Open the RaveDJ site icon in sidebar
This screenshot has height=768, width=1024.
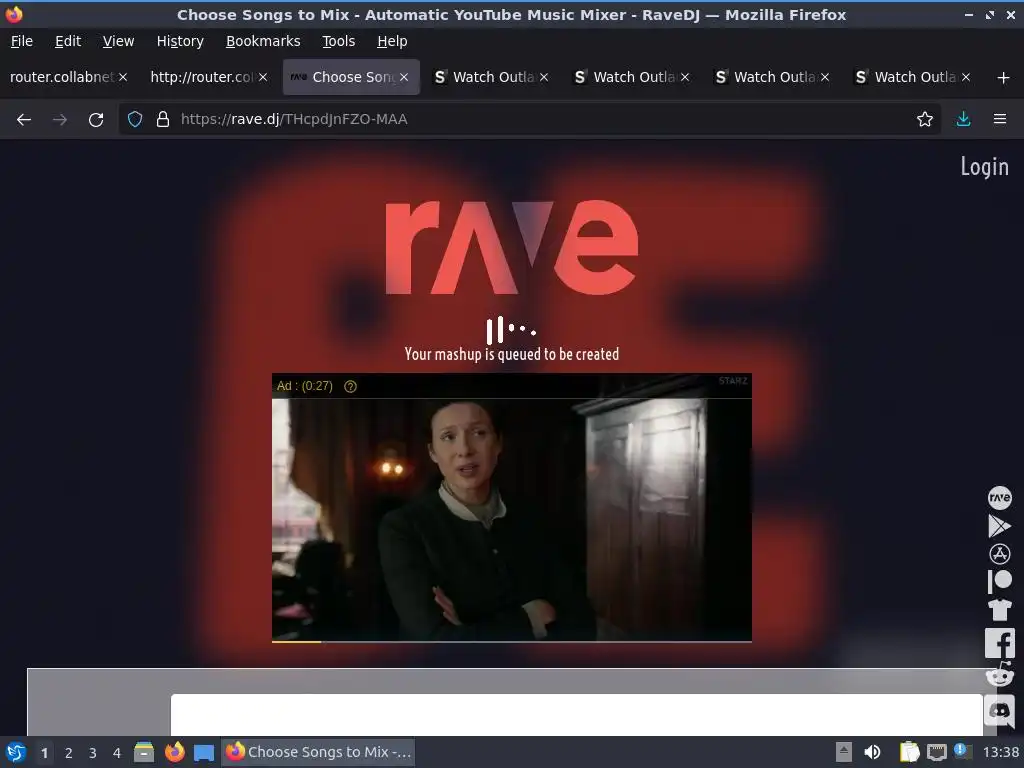coord(999,498)
